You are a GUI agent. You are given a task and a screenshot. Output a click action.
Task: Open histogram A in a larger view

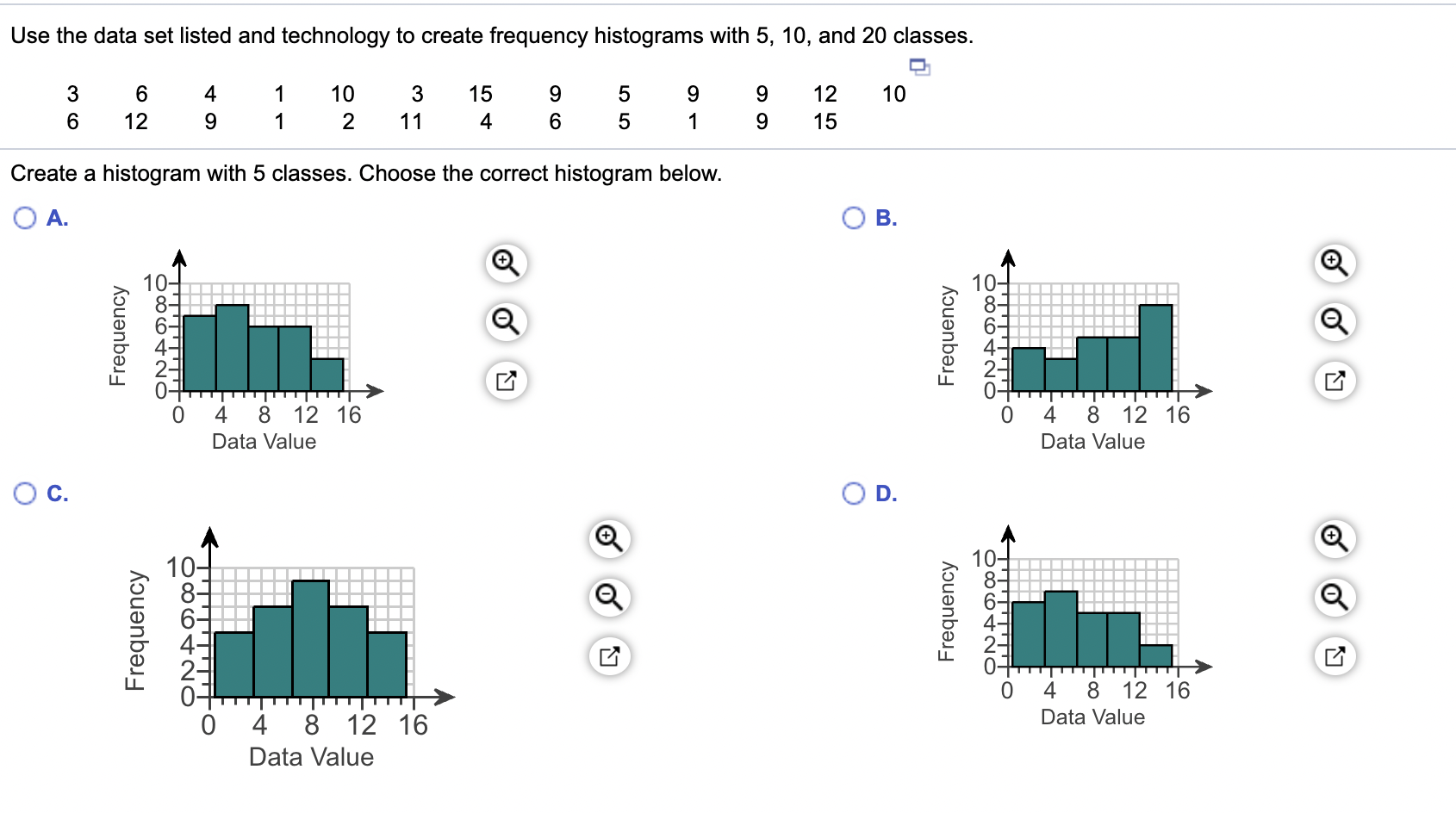coord(506,379)
